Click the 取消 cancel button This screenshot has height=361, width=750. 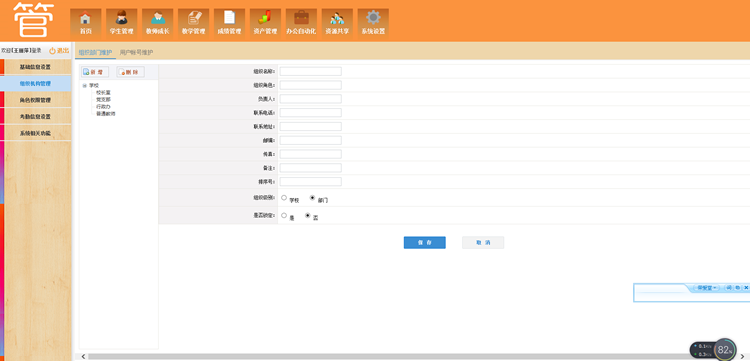483,242
